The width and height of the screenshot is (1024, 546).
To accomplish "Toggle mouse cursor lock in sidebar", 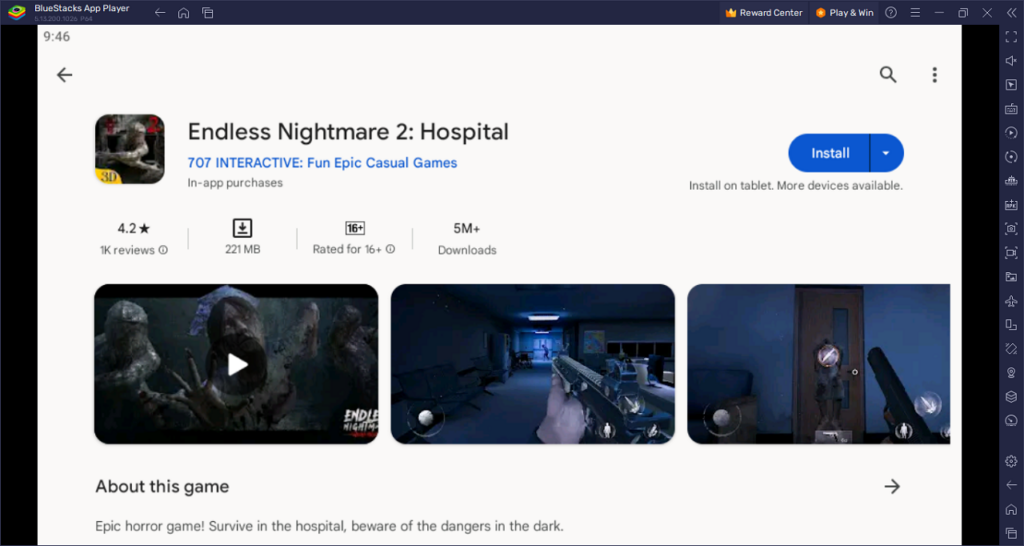I will (1011, 85).
